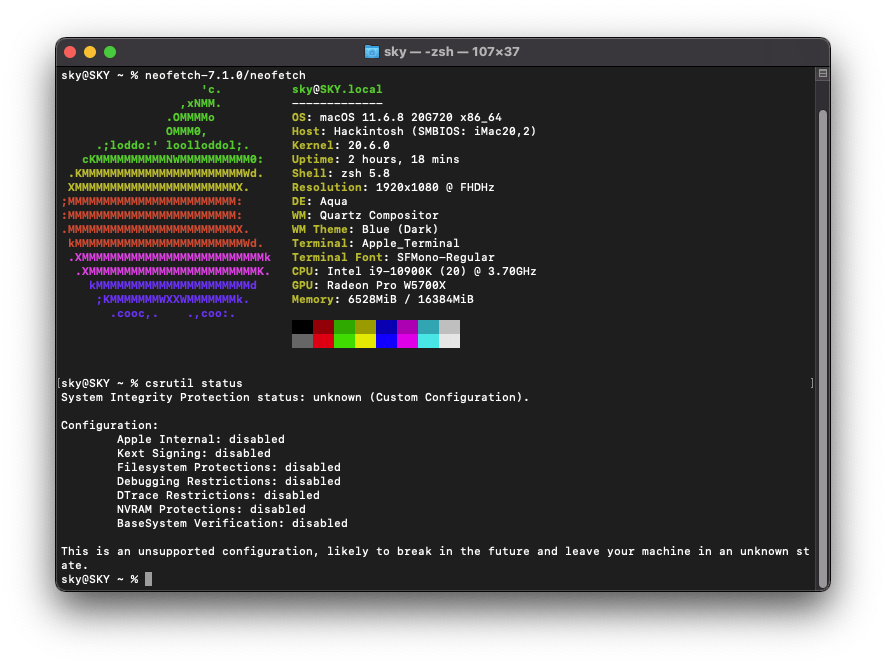Zoom Terminal with the green button
886x665 pixels.
tap(110, 52)
